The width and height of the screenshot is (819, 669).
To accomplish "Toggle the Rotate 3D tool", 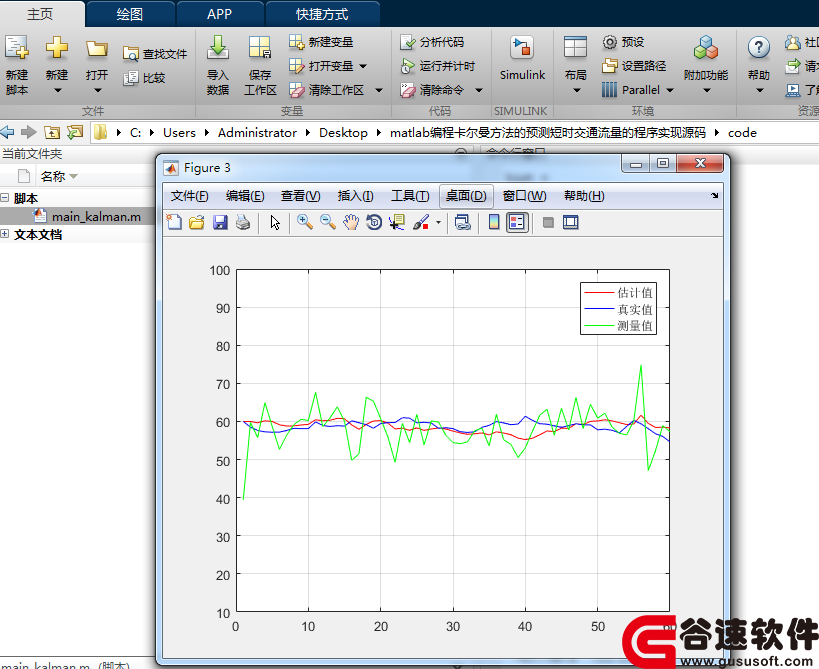I will [373, 222].
